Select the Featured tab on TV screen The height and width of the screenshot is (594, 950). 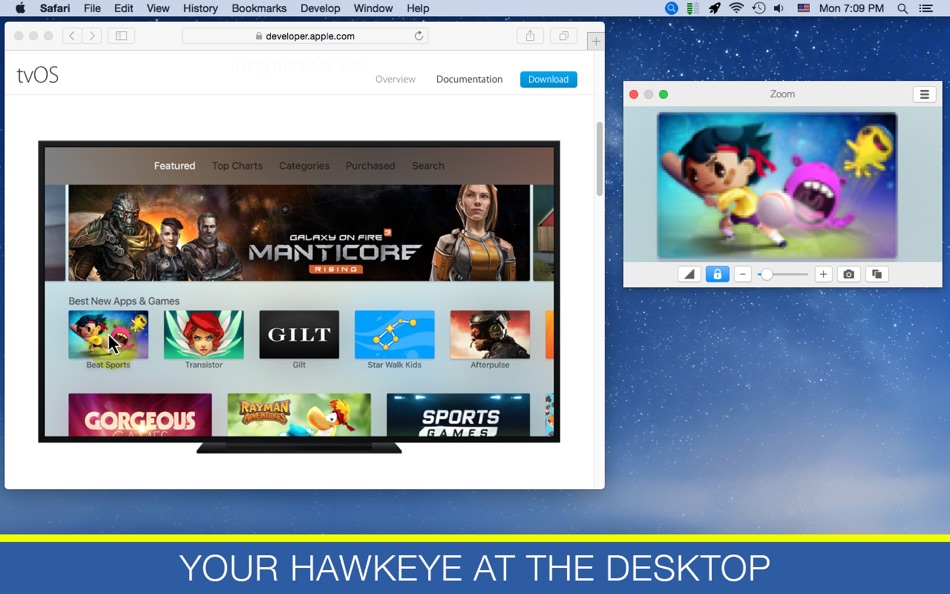pyautogui.click(x=174, y=165)
